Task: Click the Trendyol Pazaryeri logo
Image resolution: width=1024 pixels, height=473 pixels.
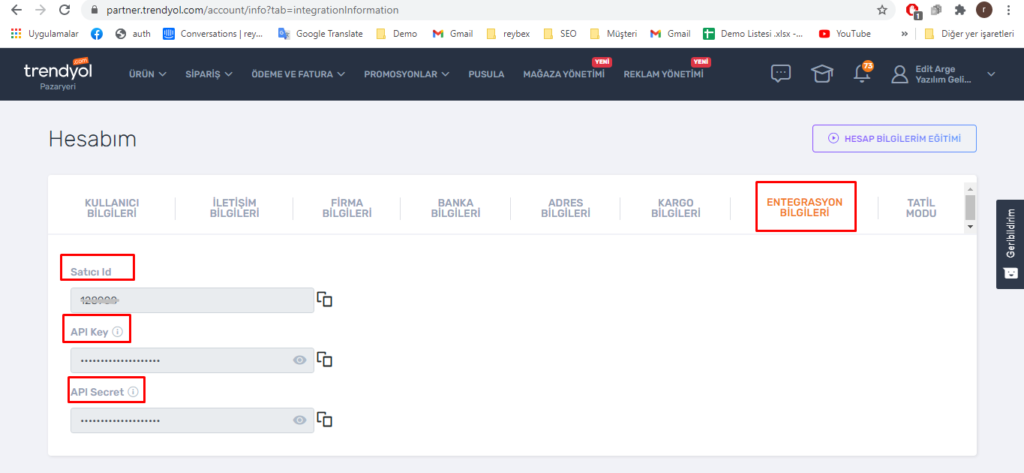Action: point(57,73)
